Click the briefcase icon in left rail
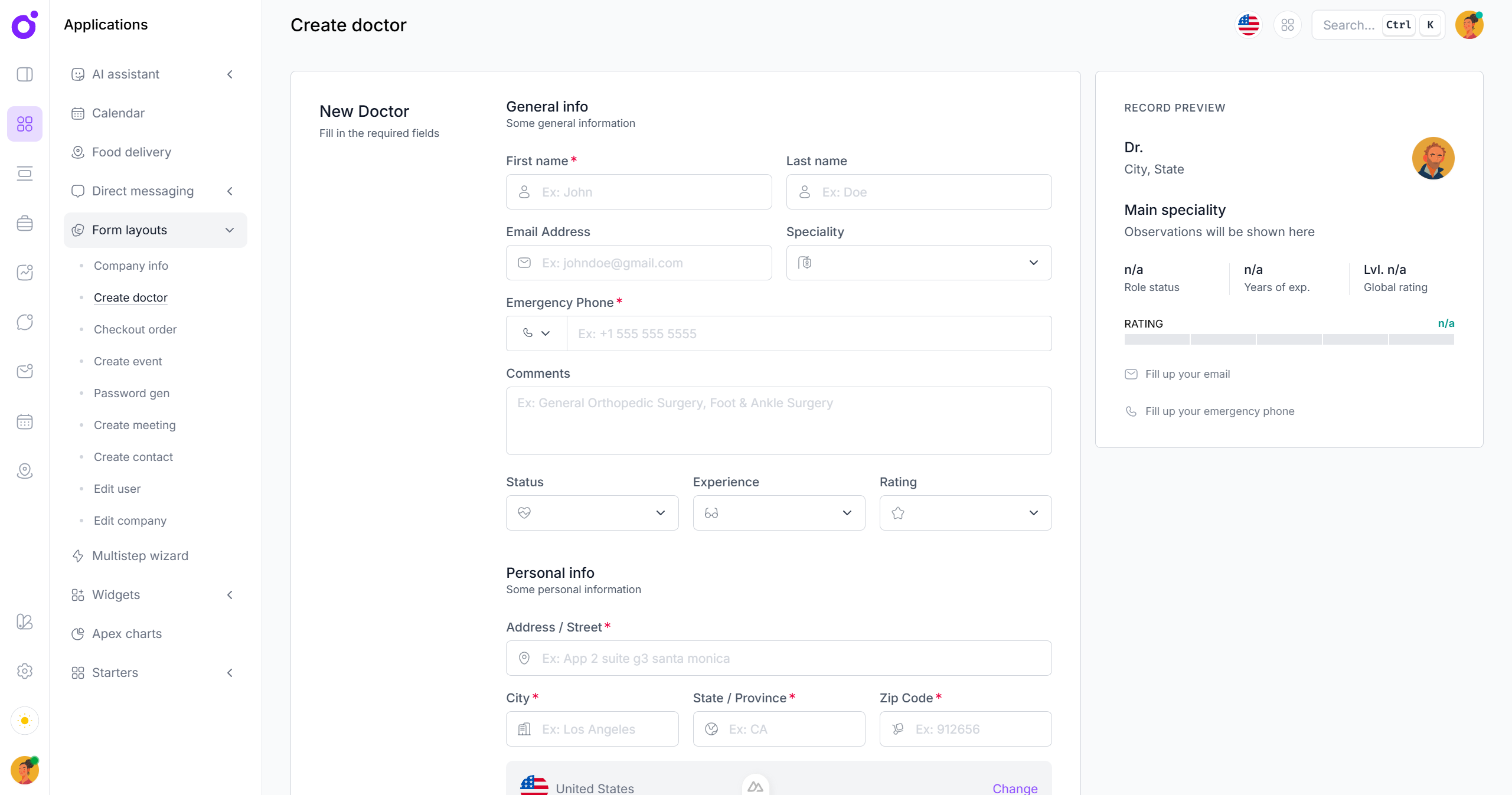The width and height of the screenshot is (1512, 795). click(25, 223)
